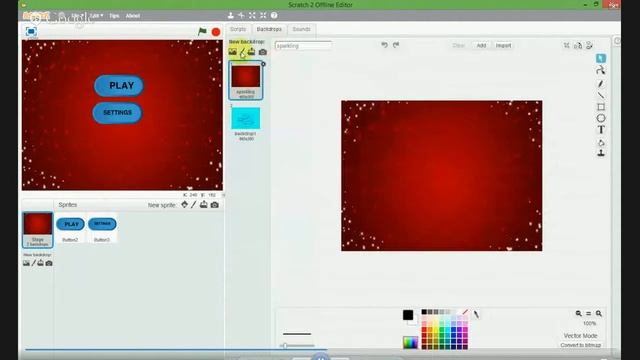The width and height of the screenshot is (640, 360).
Task: Click the Grow sprite toolbar icon
Action: pyautogui.click(x=252, y=16)
